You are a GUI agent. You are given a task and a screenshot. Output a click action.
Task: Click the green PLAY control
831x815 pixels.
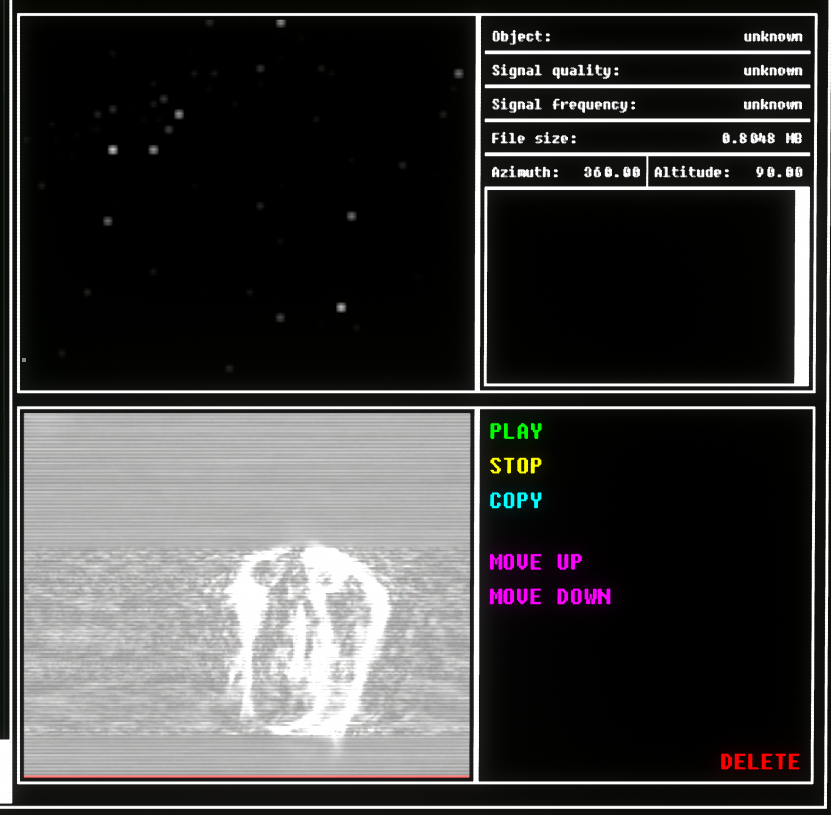515,432
